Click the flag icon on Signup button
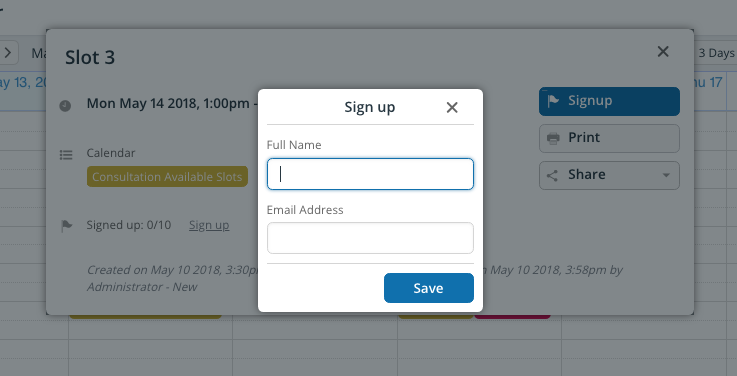This screenshot has width=737, height=376. point(553,101)
